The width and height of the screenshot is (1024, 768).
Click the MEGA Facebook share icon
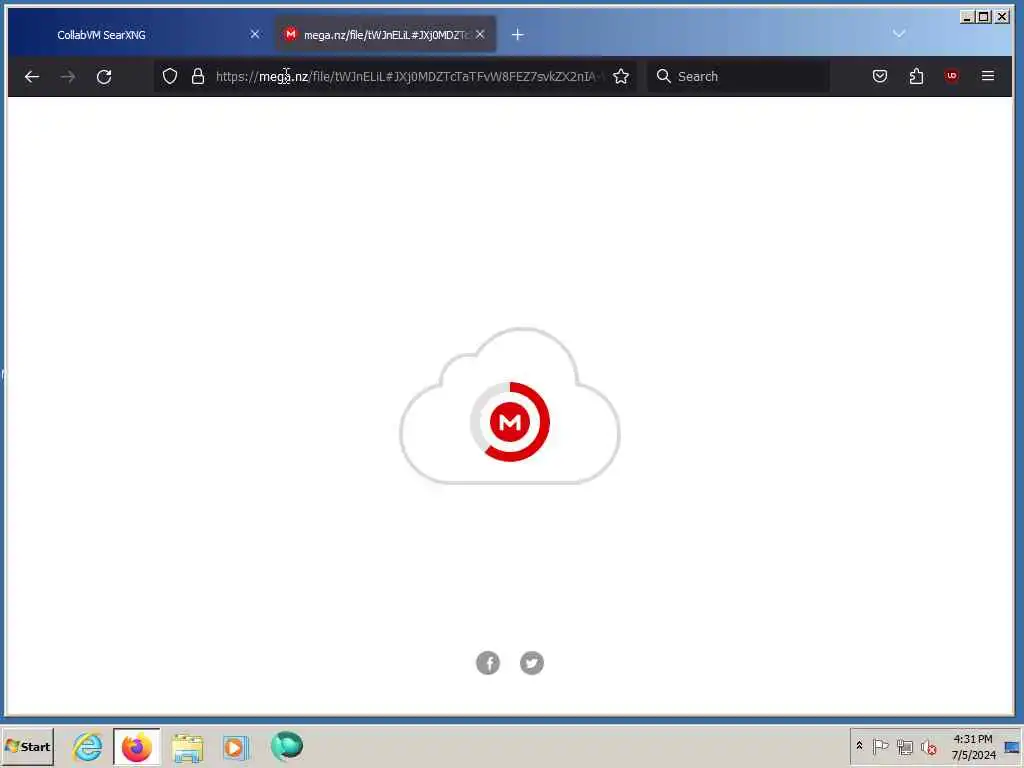point(488,663)
